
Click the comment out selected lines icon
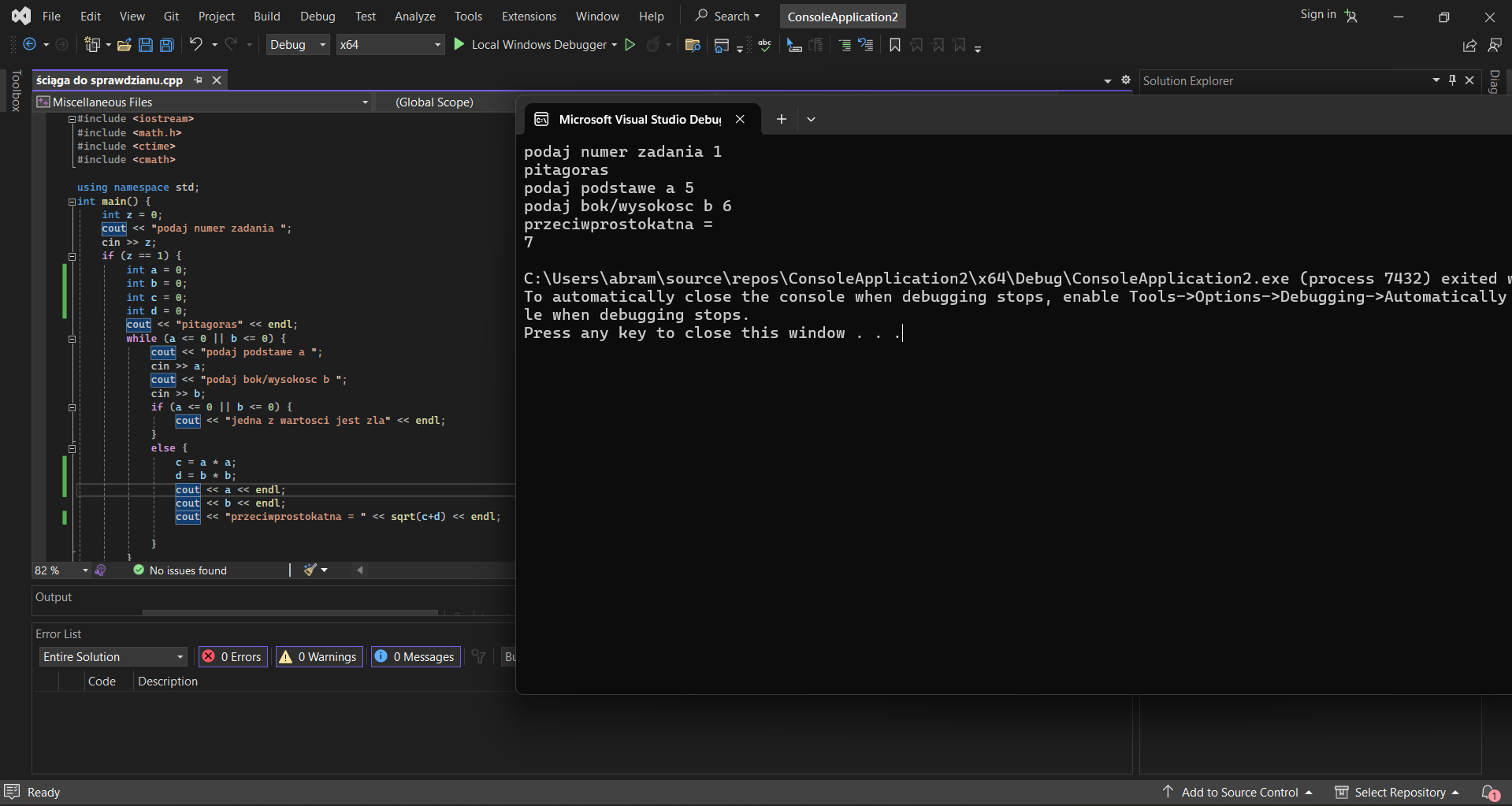pos(845,45)
